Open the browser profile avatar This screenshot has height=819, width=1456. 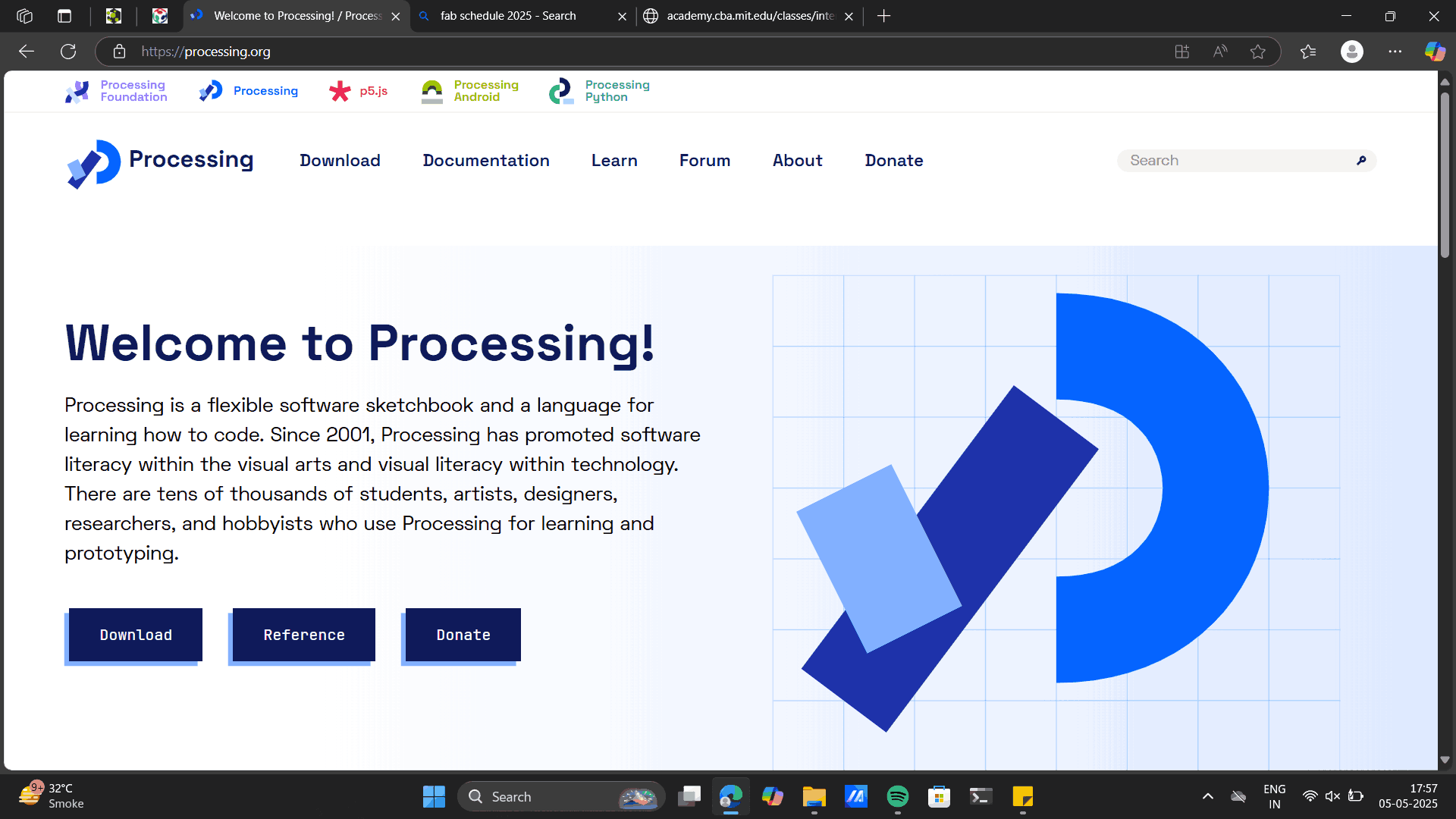click(1351, 52)
